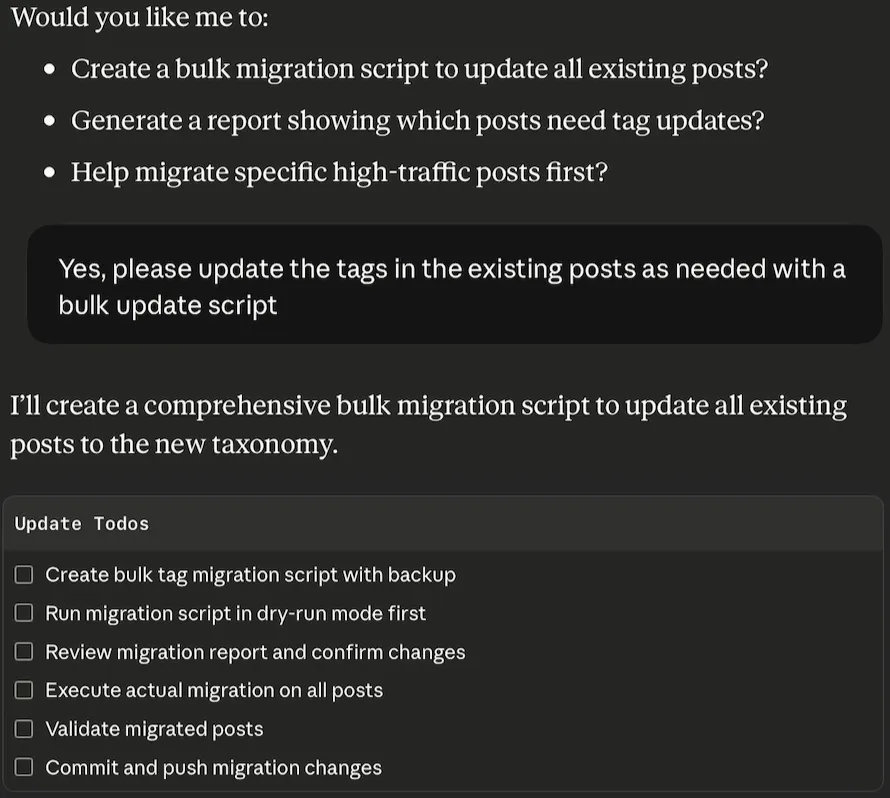The height and width of the screenshot is (798, 890).
Task: Tick the 'Commit and push migration changes' checkbox
Action: (x=24, y=768)
